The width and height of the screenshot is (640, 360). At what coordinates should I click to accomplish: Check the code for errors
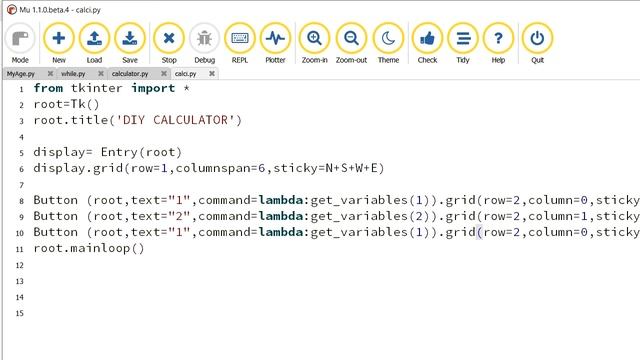[427, 43]
